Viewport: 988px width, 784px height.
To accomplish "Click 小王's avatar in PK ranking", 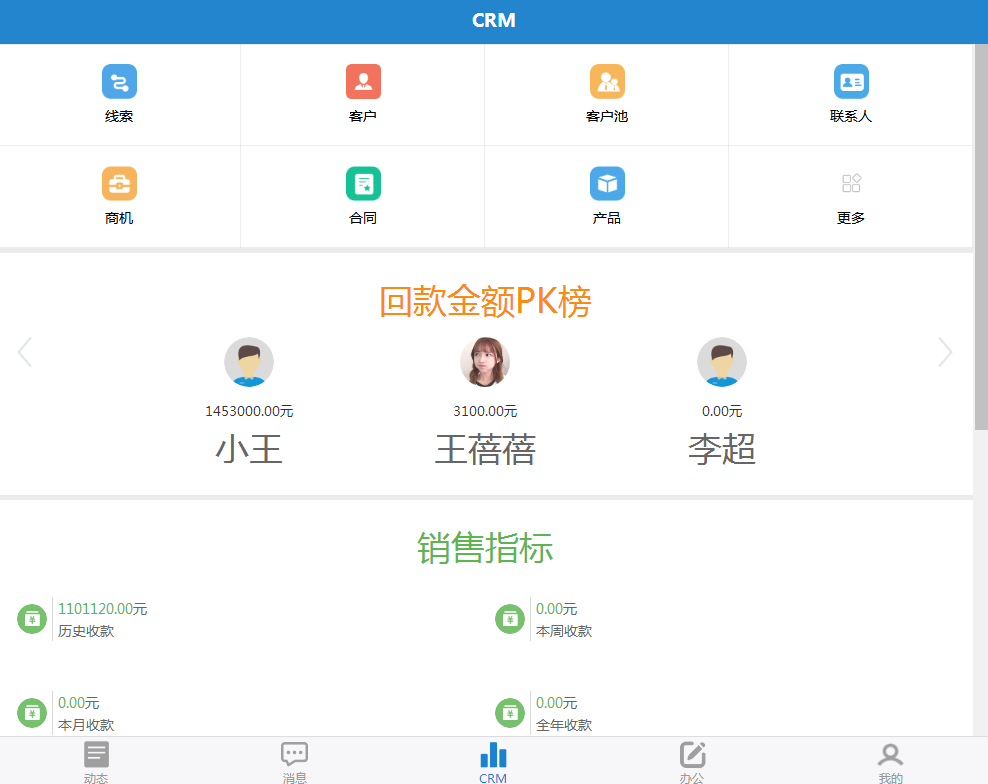I will click(249, 362).
